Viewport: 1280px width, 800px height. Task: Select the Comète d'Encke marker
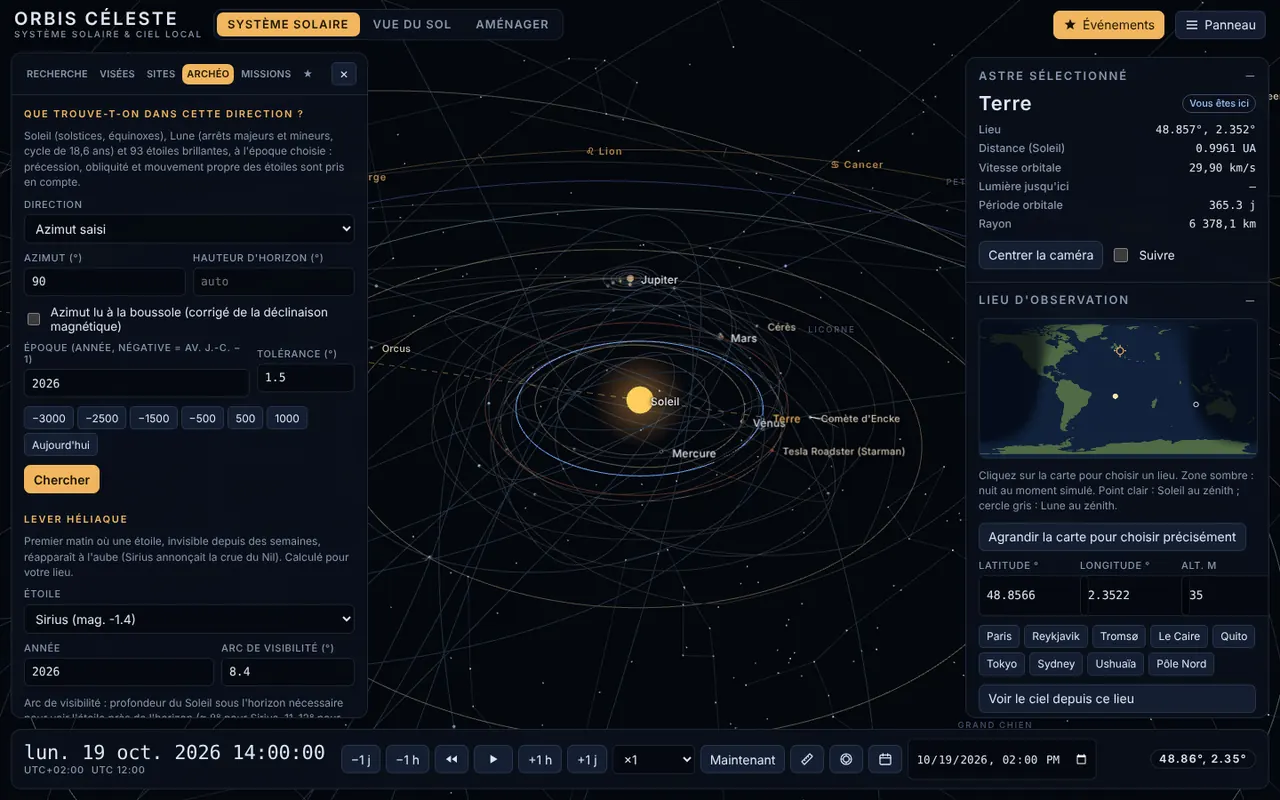[813, 418]
